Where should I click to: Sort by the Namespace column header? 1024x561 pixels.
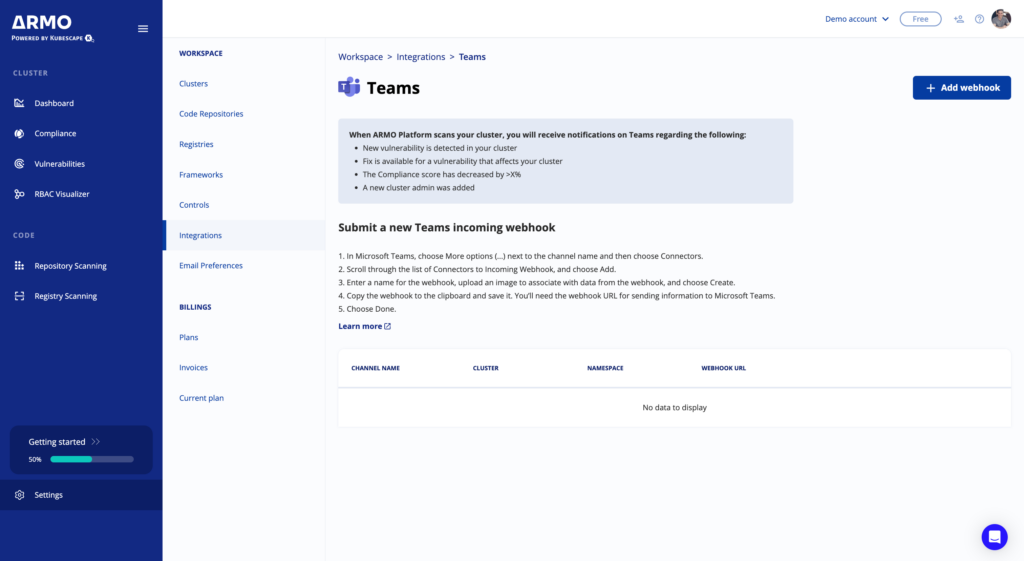[x=605, y=368]
